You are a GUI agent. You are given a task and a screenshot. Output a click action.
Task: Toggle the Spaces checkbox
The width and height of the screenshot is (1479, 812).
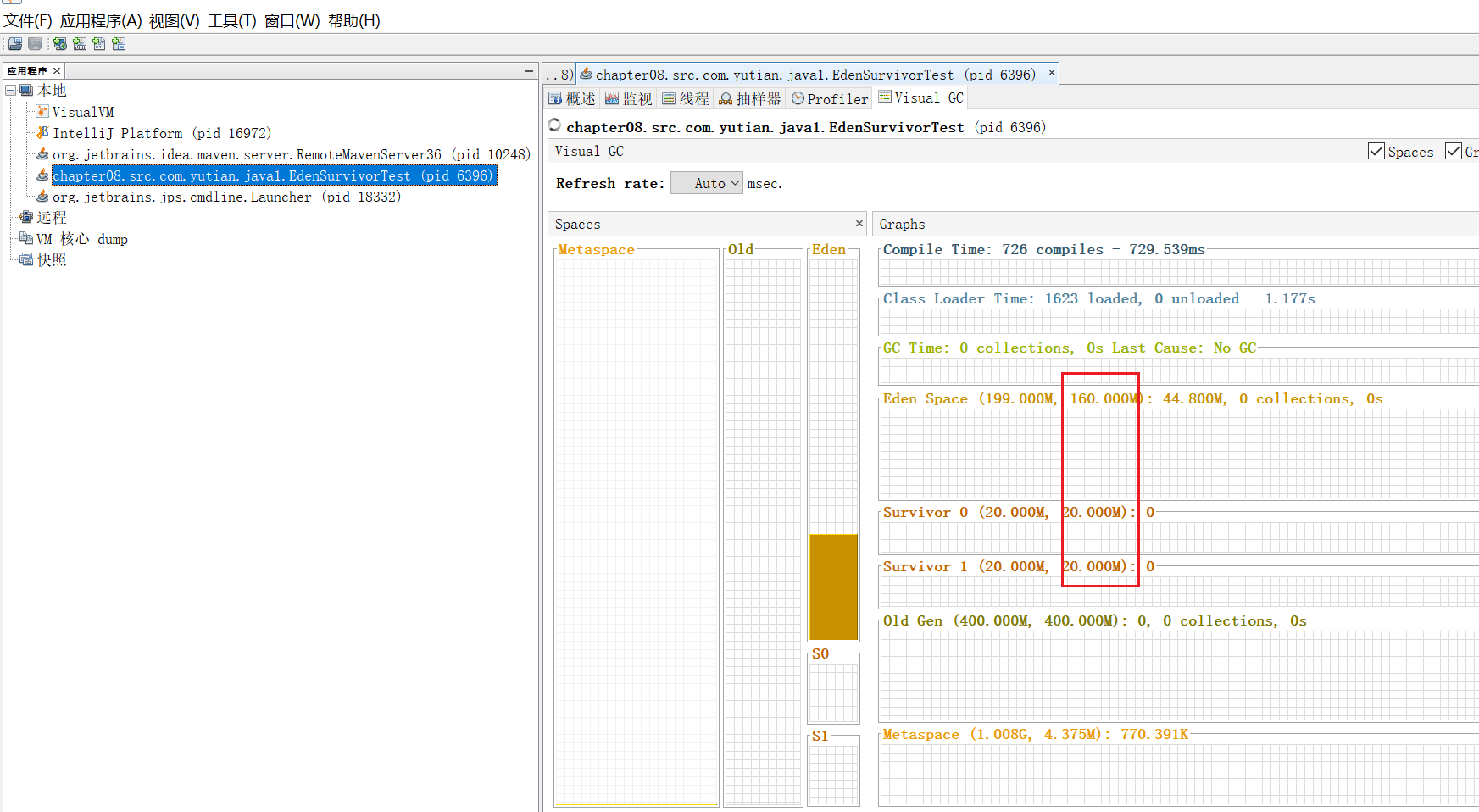click(x=1376, y=152)
